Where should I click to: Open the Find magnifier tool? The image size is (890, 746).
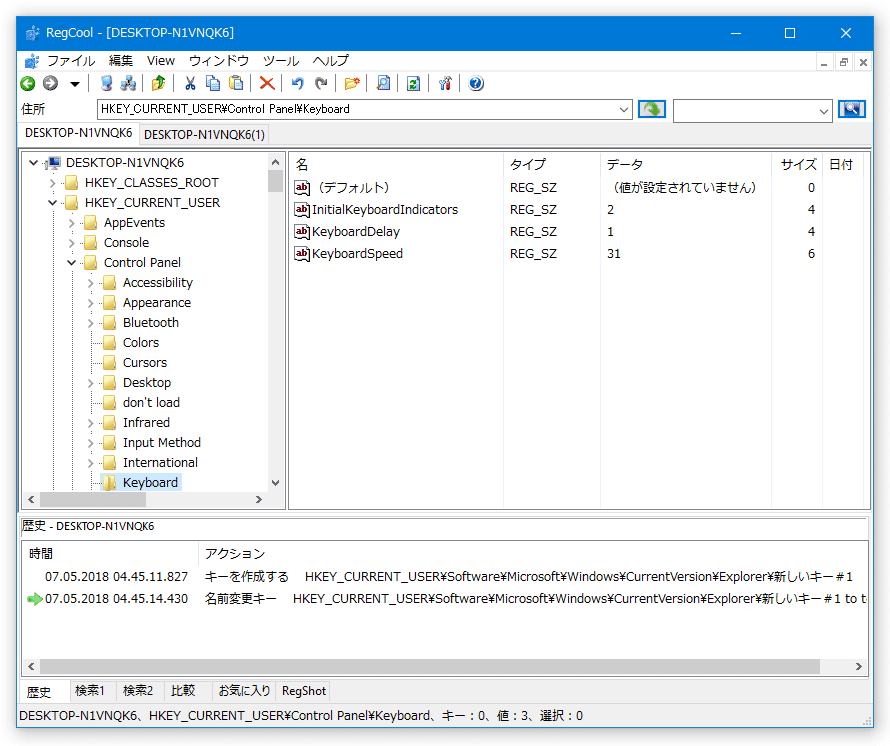point(384,84)
